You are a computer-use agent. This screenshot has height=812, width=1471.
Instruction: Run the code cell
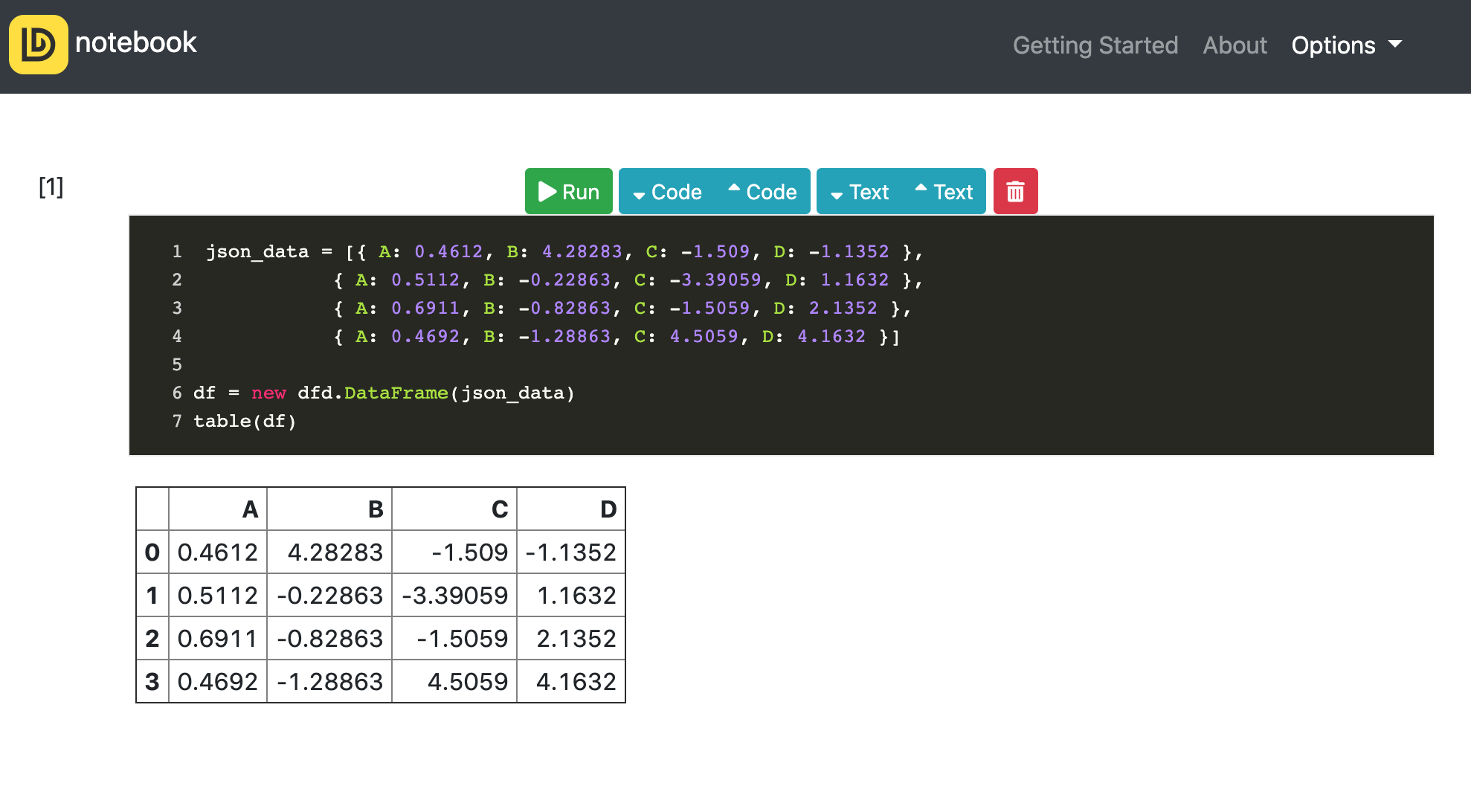coord(568,192)
